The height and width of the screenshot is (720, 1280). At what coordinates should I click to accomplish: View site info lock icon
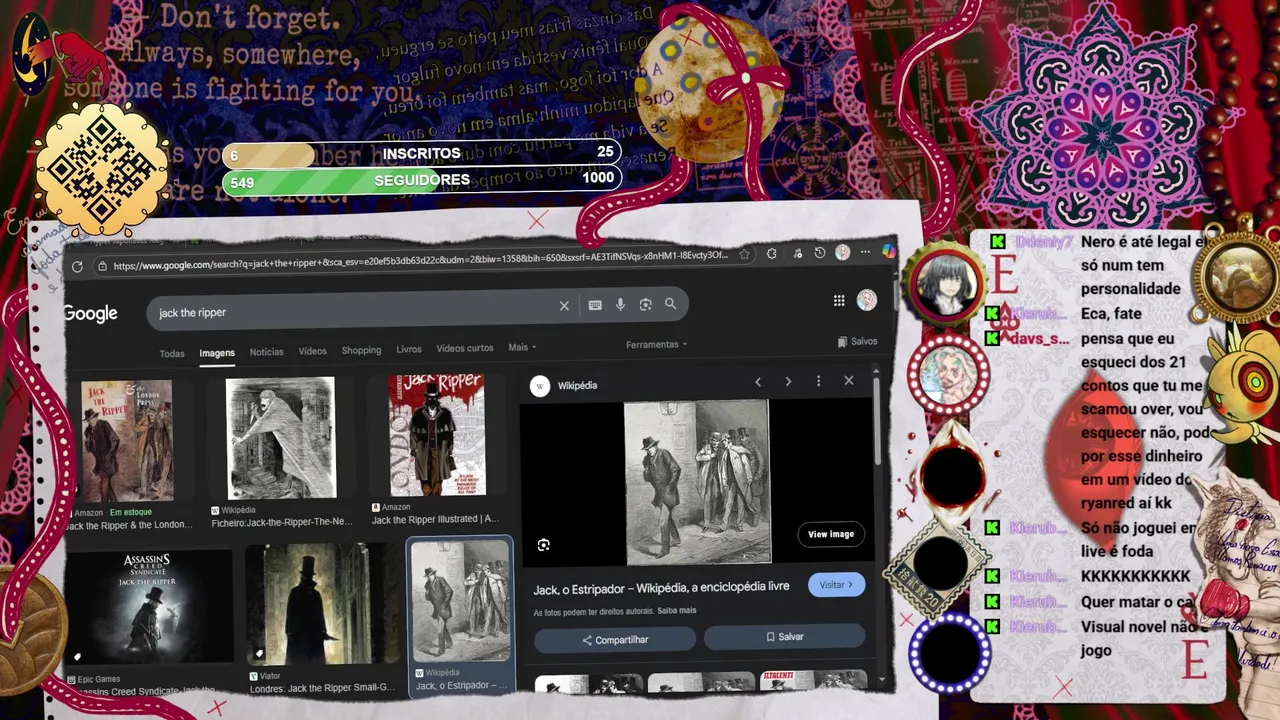pos(102,266)
